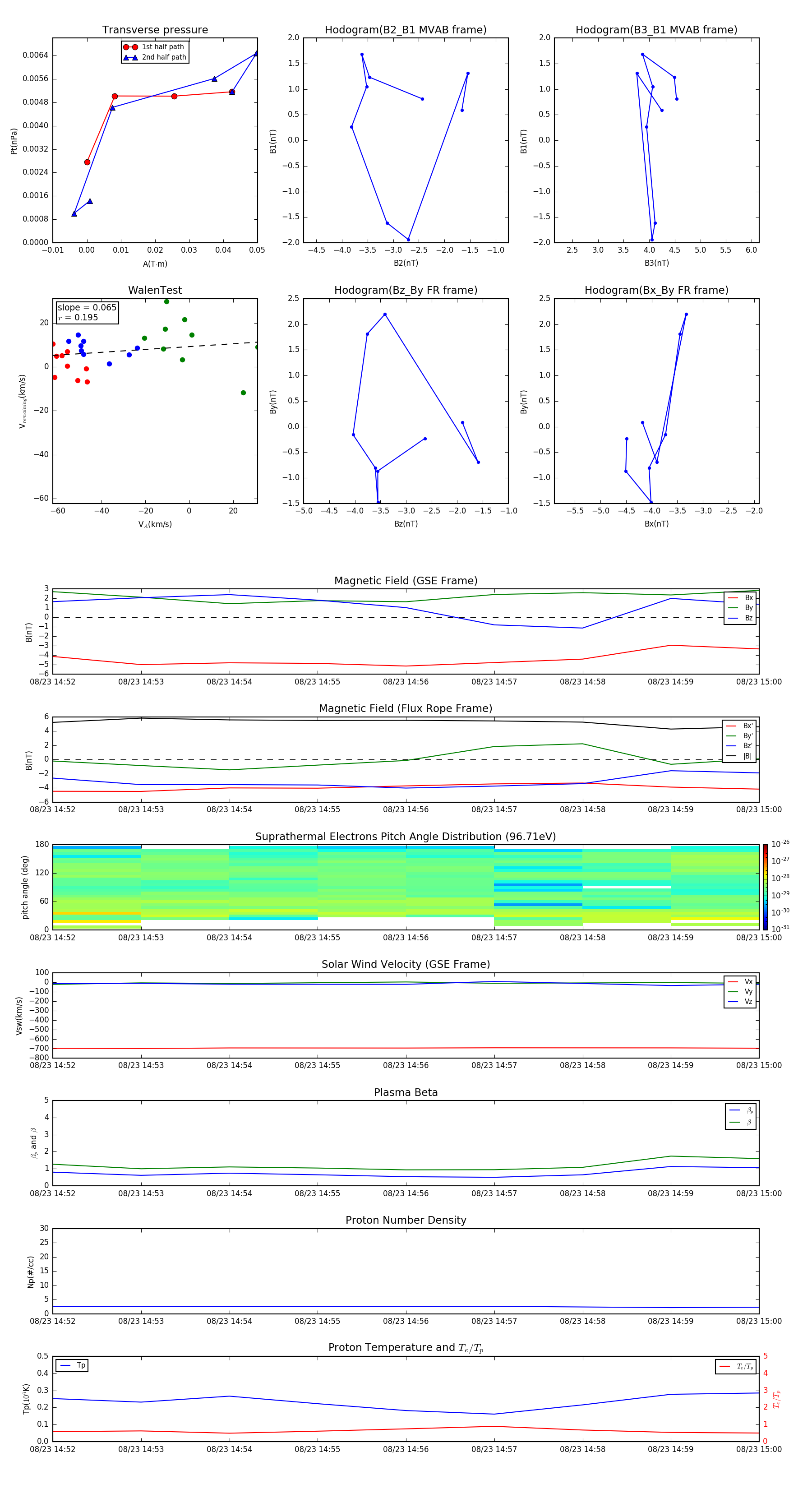Click the 'Transverse pressure' plot title

coord(155,30)
